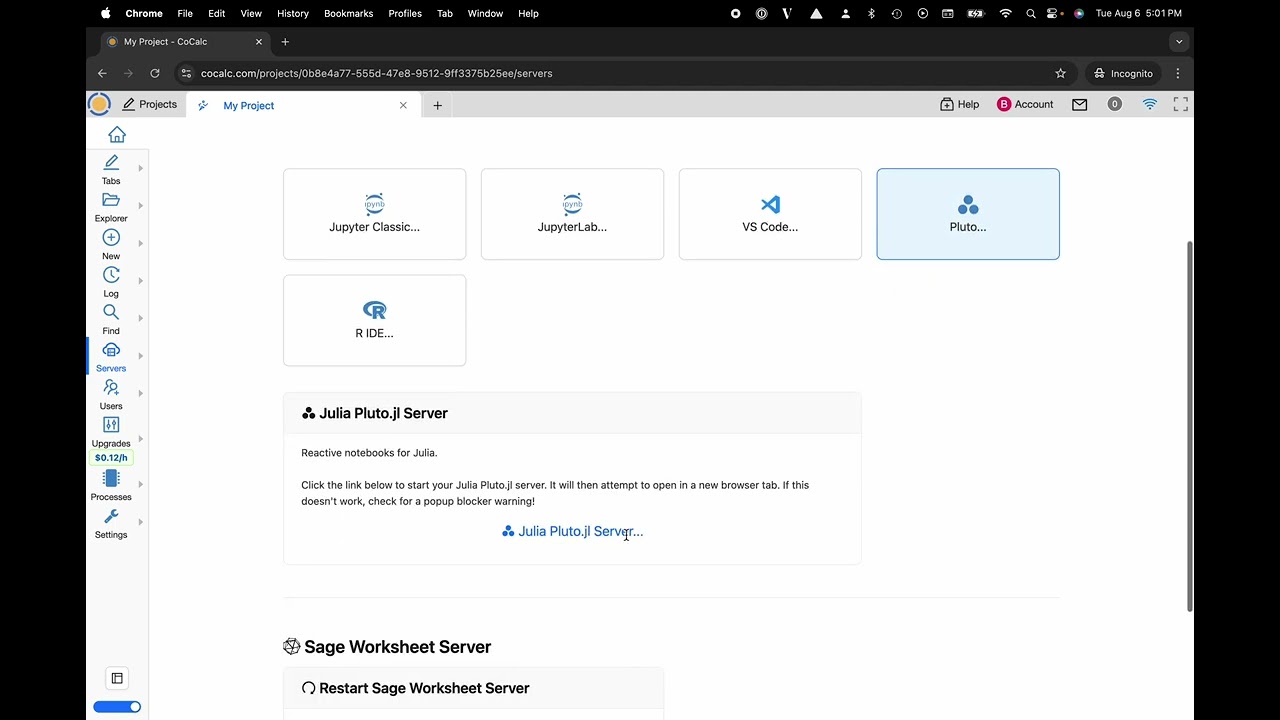The height and width of the screenshot is (720, 1280).
Task: Open the Explorer folder icon in sidebar
Action: 111,201
